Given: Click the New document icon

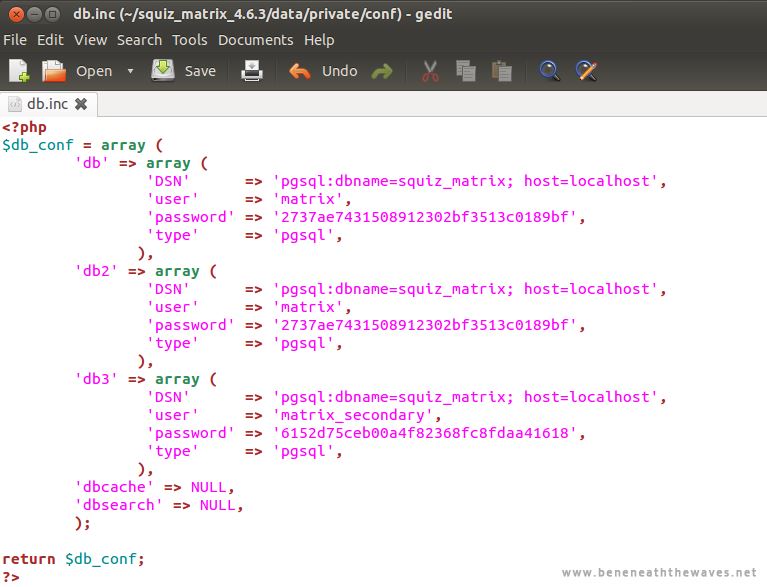Looking at the screenshot, I should click(x=19, y=71).
